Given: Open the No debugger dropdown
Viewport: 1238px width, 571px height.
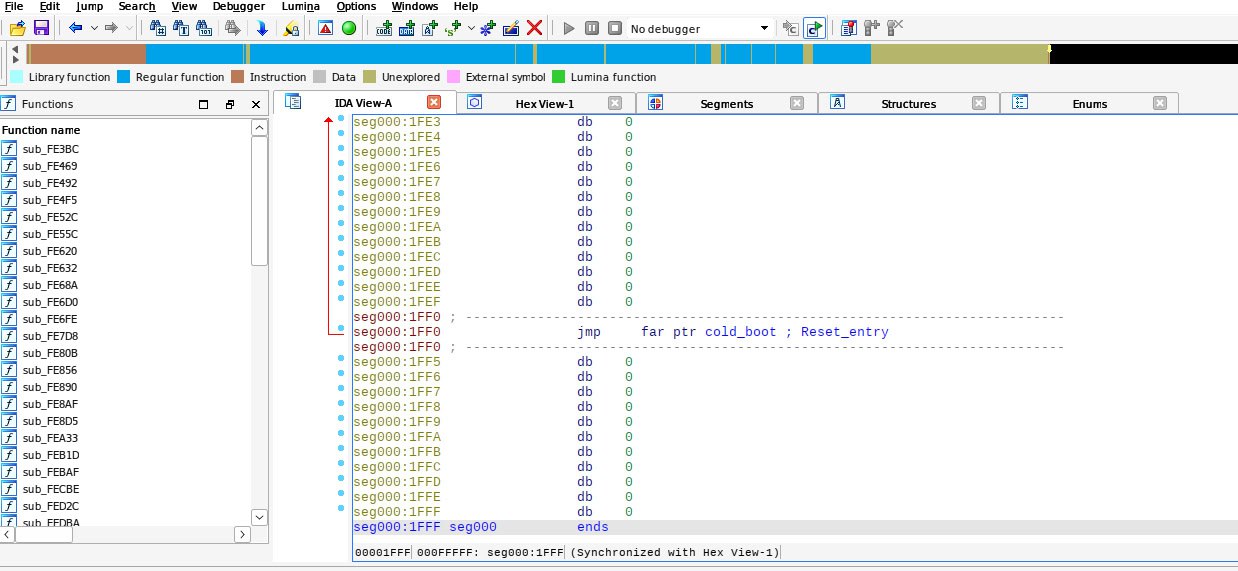Looking at the screenshot, I should tap(765, 29).
